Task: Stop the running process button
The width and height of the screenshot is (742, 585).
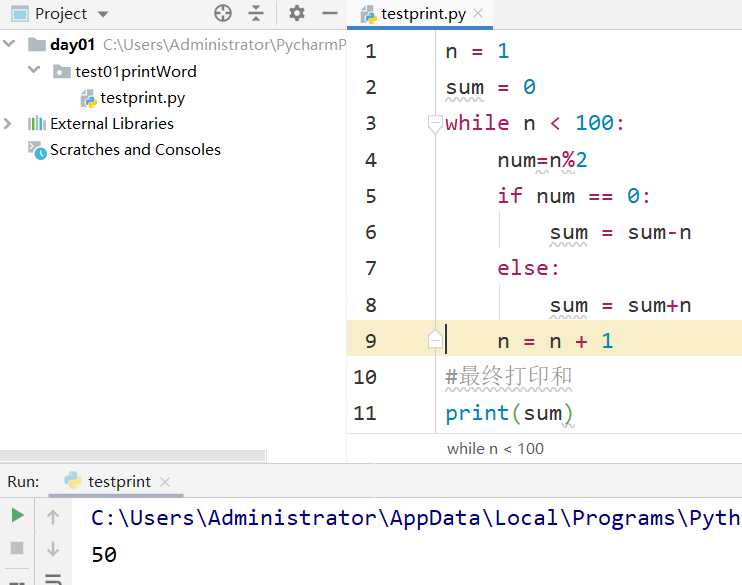Action: tap(17, 548)
